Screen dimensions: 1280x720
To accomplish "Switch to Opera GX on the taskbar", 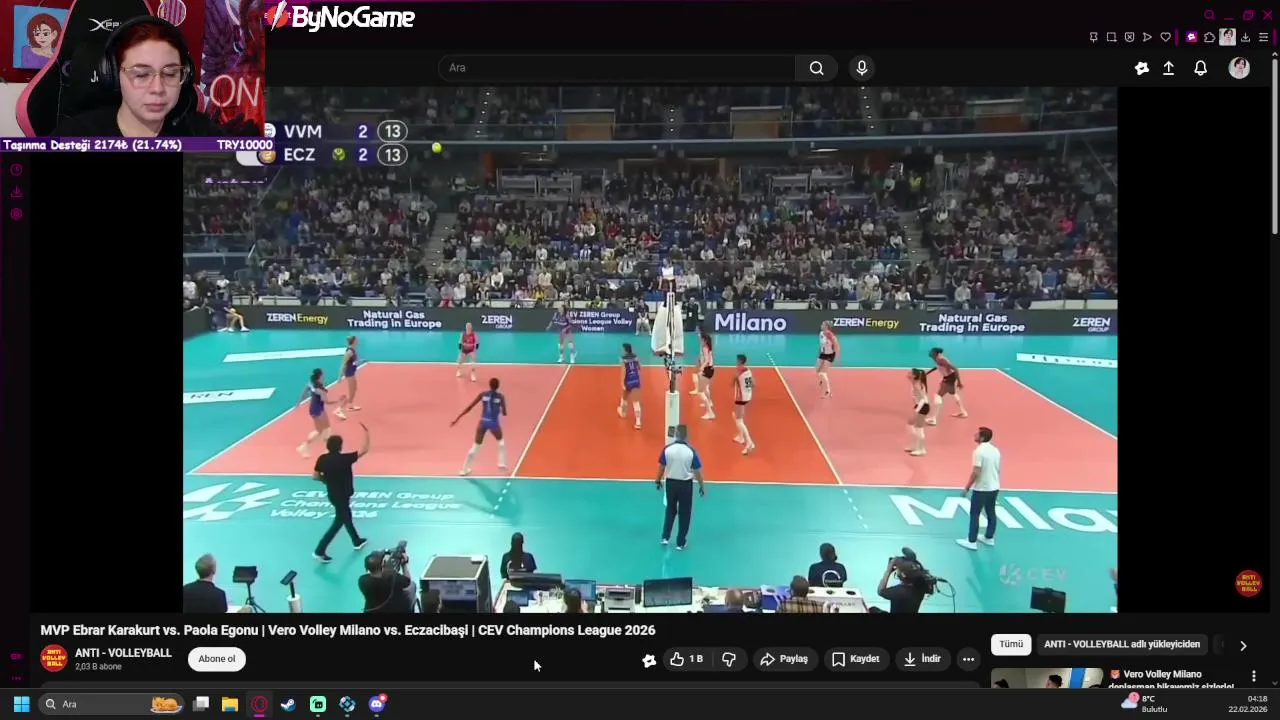I will [259, 704].
